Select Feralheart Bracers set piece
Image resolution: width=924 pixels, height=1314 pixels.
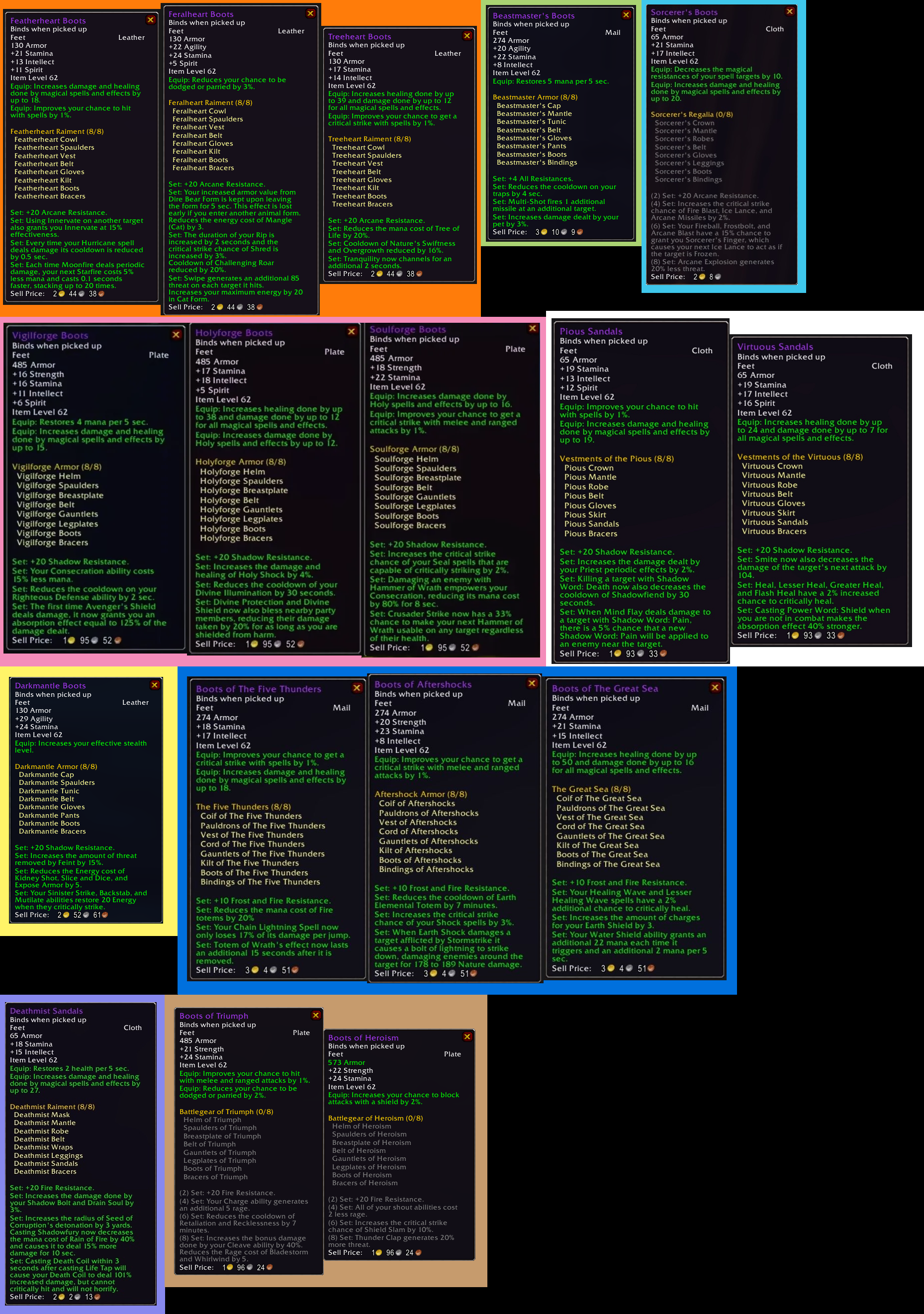203,168
